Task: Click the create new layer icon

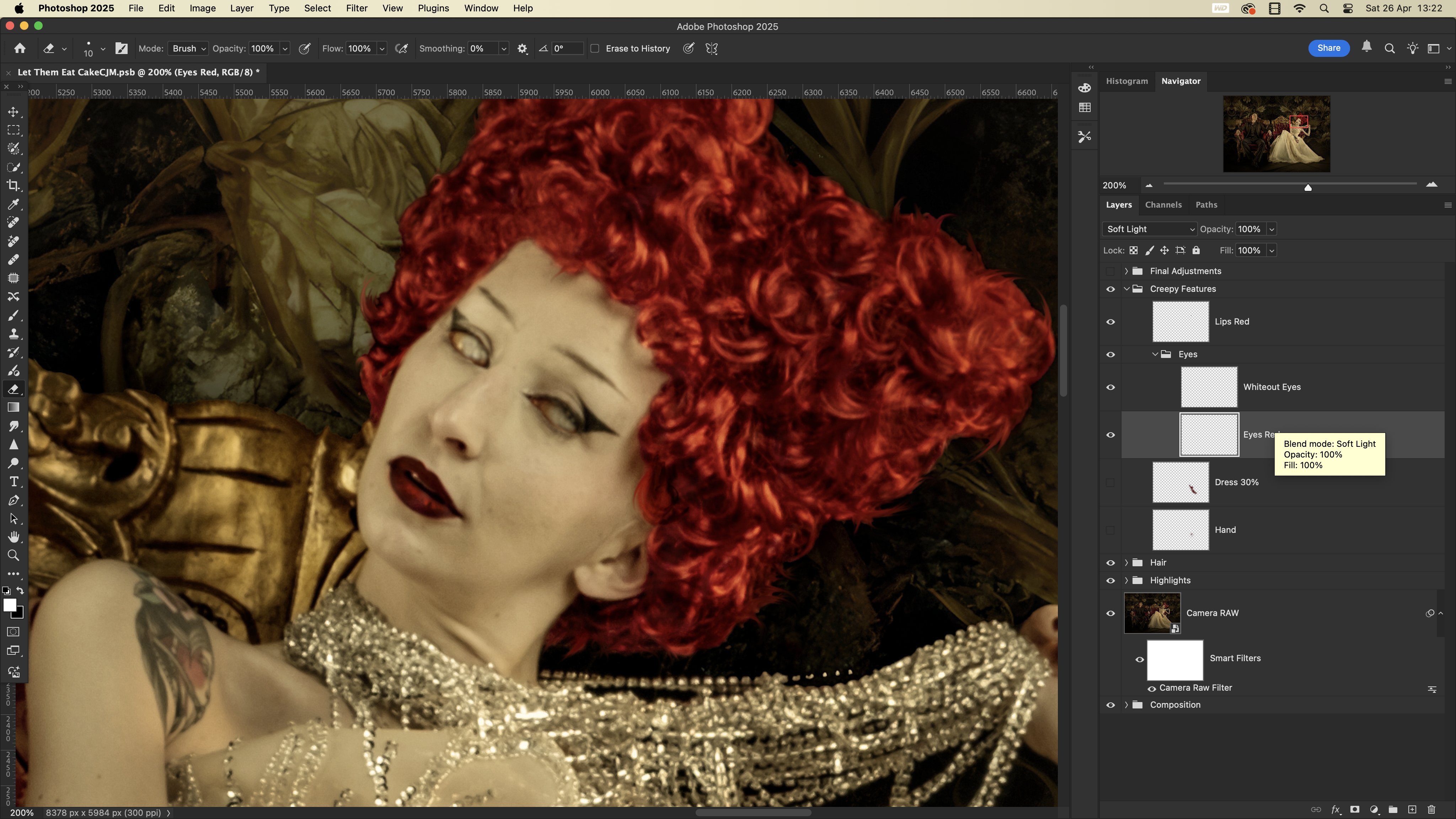Action: click(1412, 809)
